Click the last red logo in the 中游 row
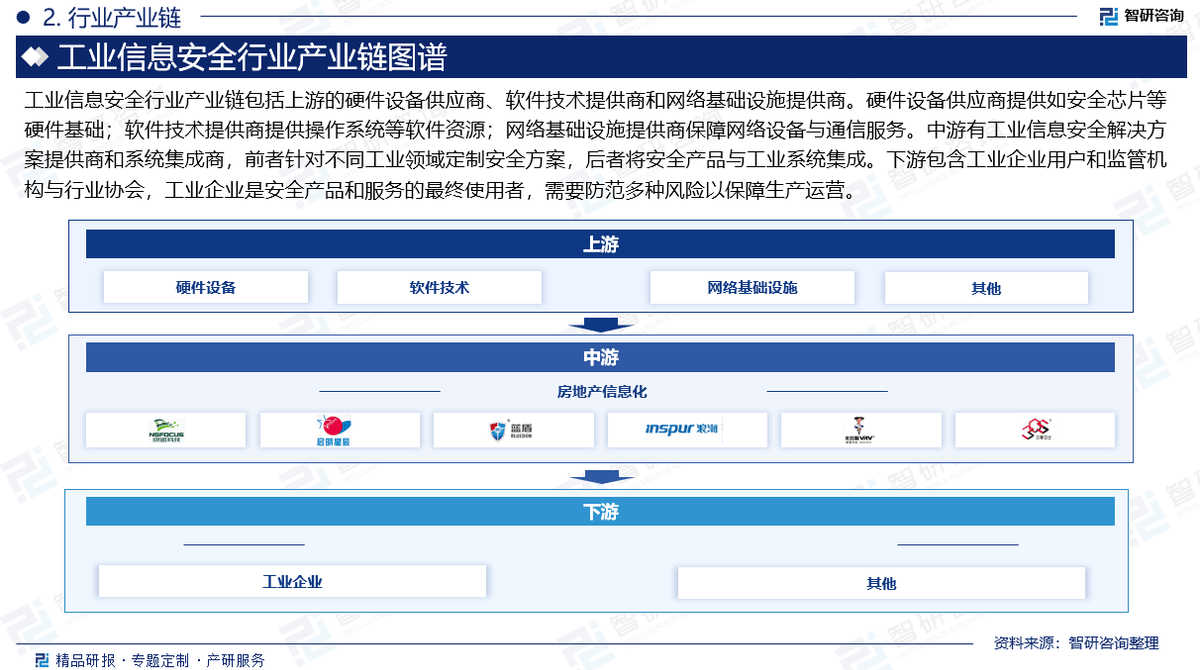 point(1034,430)
